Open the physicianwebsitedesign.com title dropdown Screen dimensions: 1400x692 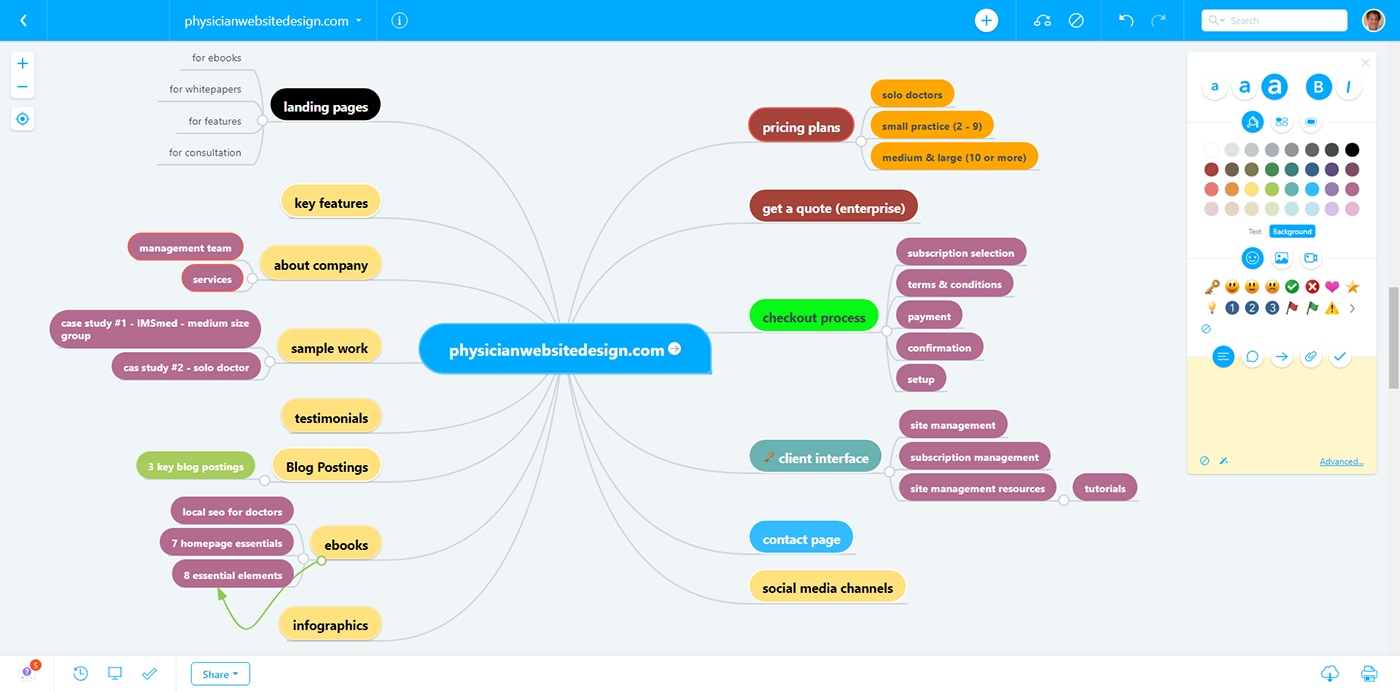point(273,20)
